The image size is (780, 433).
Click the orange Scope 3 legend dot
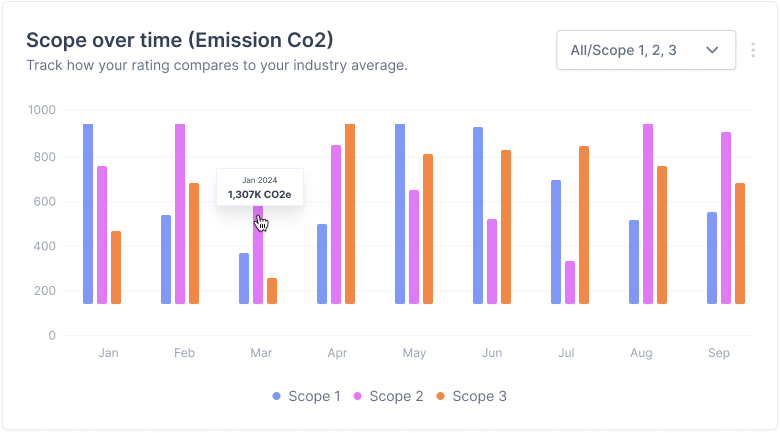[x=440, y=397]
